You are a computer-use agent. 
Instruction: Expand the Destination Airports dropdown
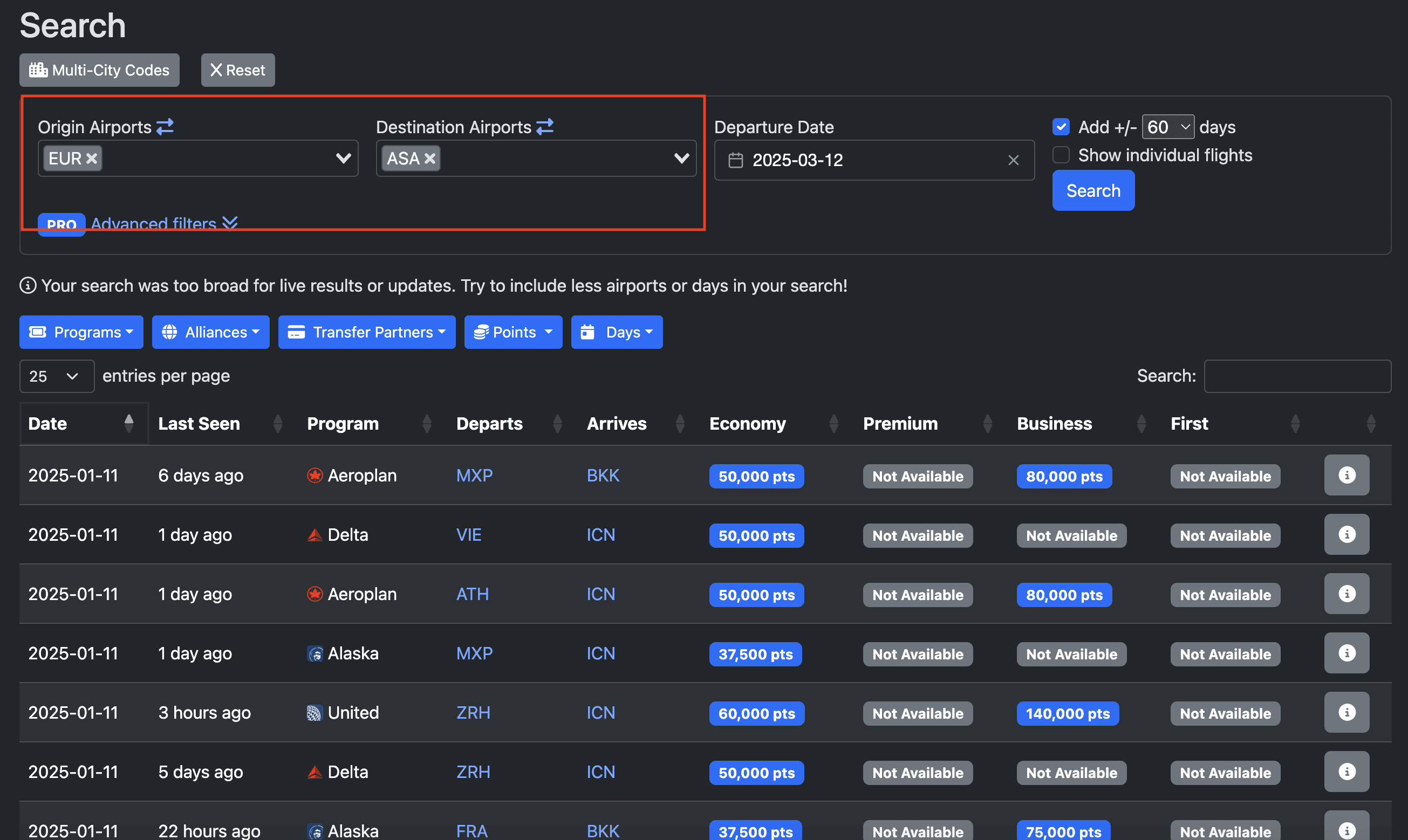[682, 159]
